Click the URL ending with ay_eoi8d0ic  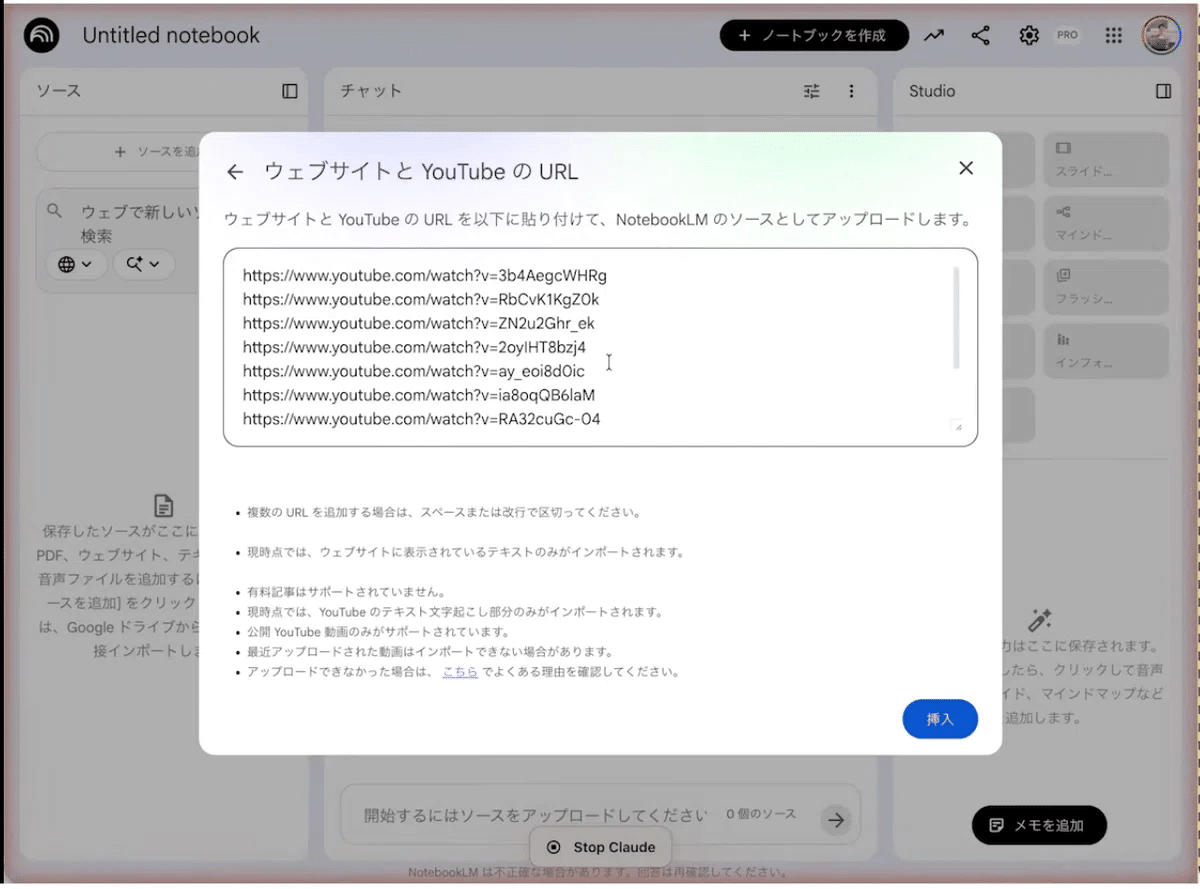(414, 371)
